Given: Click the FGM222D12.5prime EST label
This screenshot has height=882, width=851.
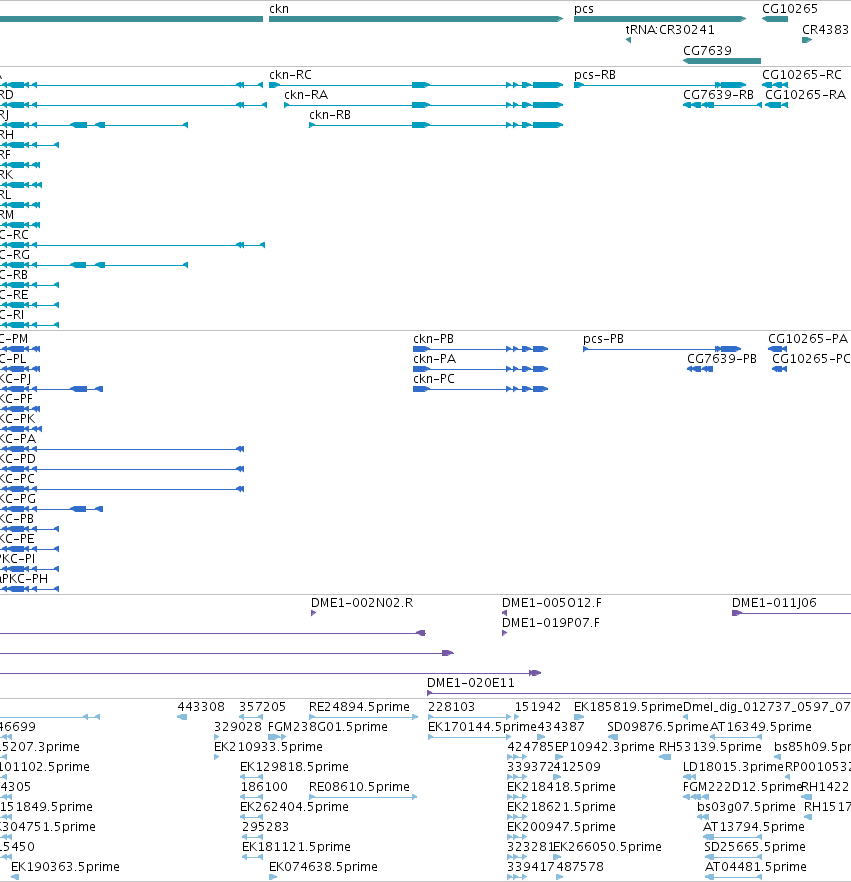Looking at the screenshot, I should [x=742, y=787].
